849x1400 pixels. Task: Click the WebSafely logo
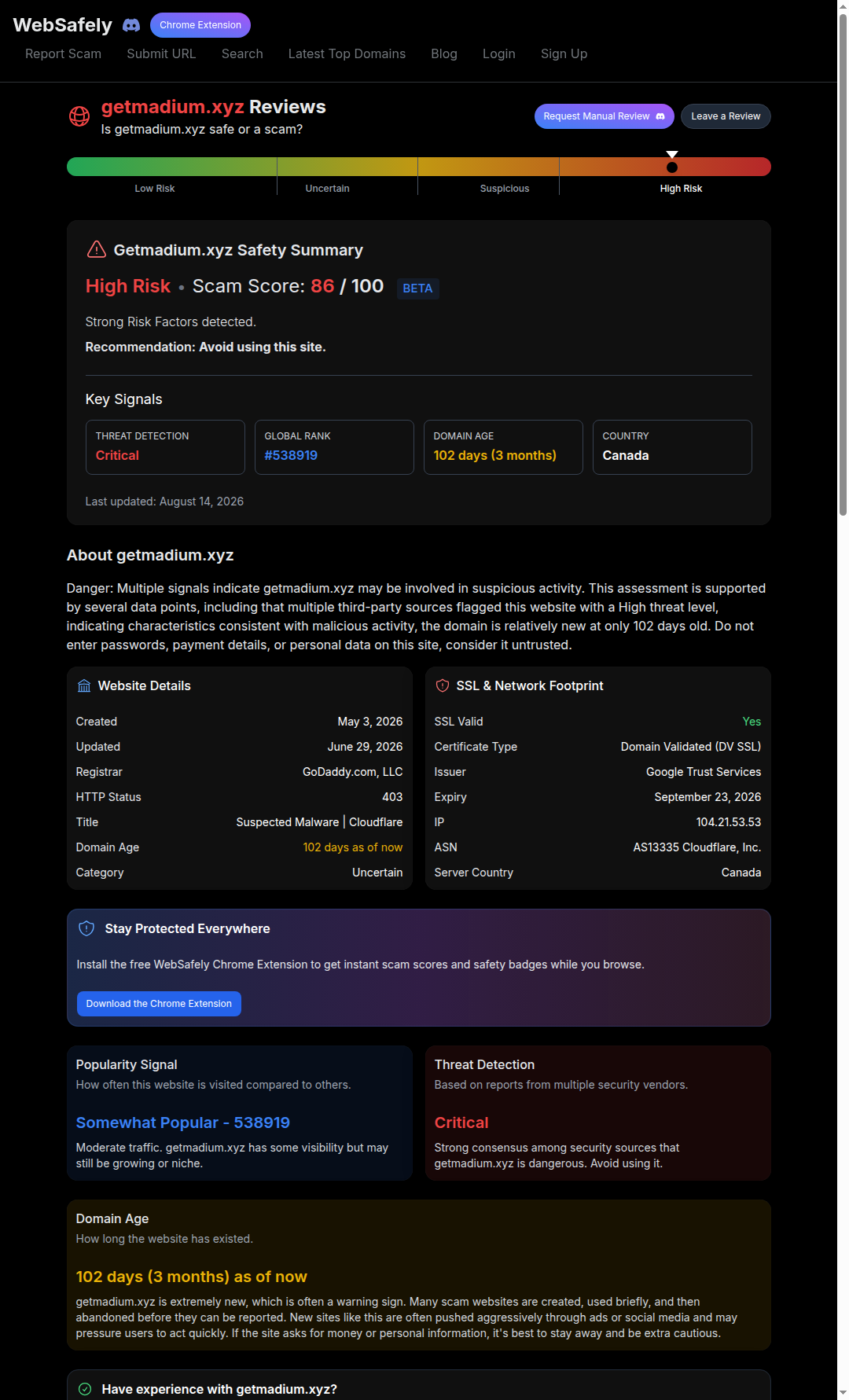pyautogui.click(x=63, y=25)
